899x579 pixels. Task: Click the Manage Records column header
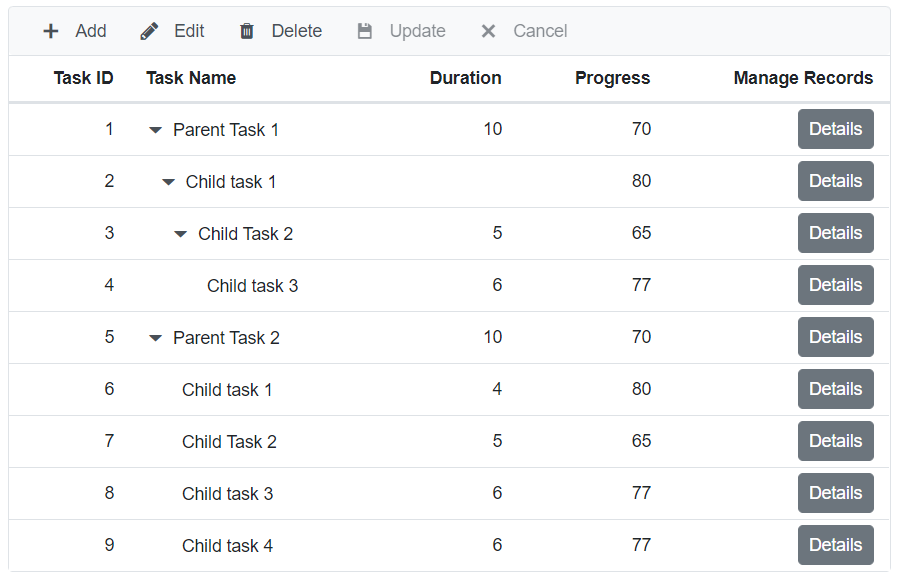click(803, 78)
